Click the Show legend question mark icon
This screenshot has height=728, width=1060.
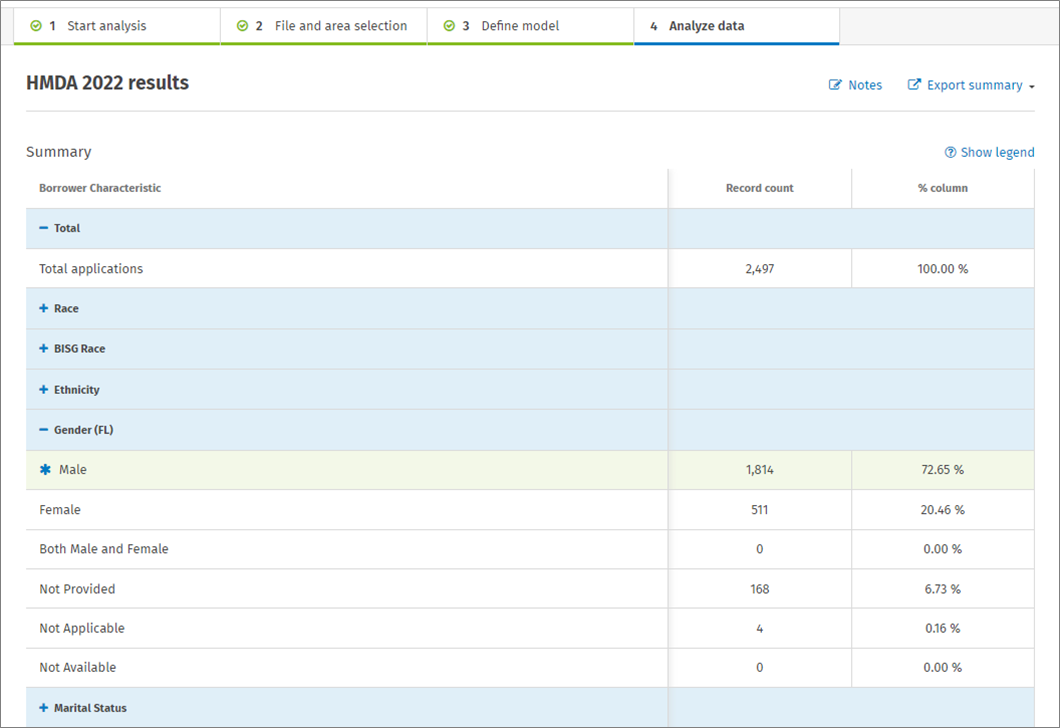950,153
